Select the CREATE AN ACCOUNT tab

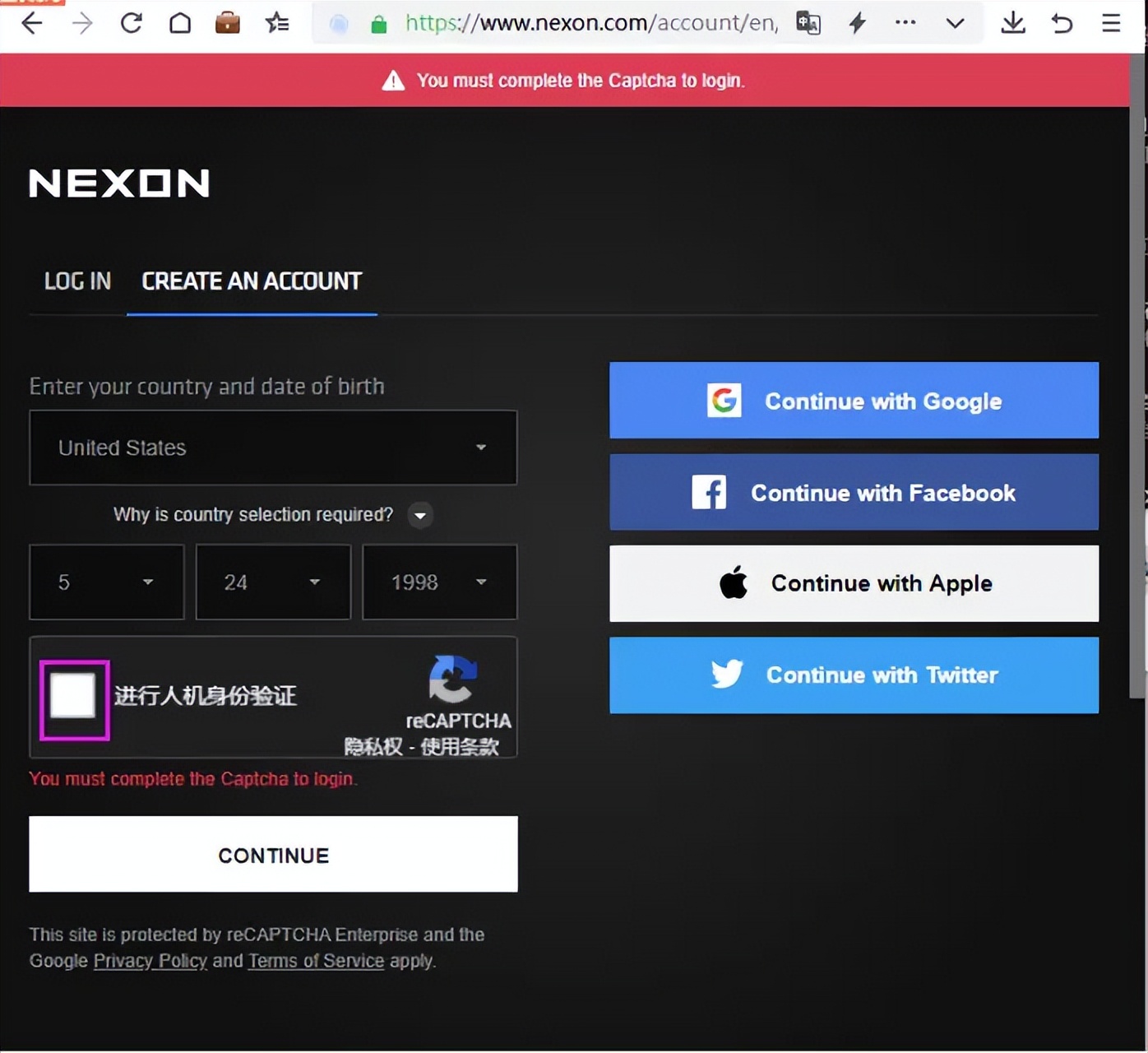click(x=252, y=281)
